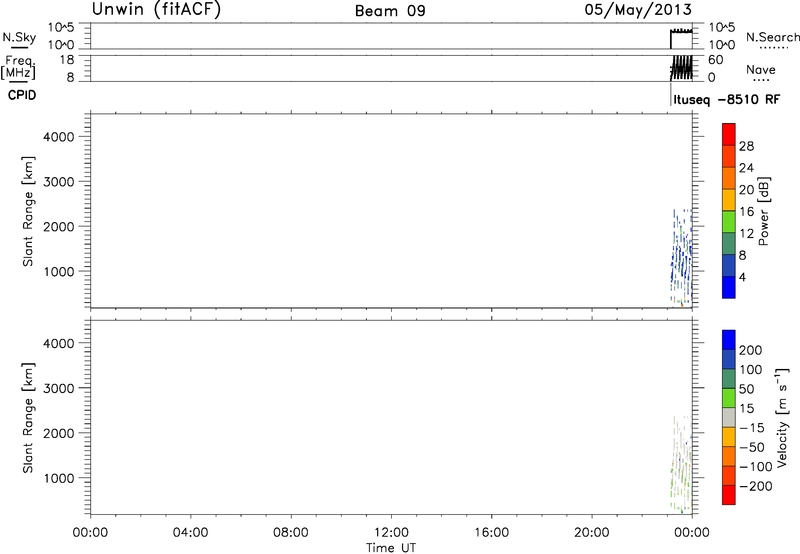The image size is (800, 554).
Task: Click the green 12–16 dB Power swatch
Action: pyautogui.click(x=729, y=222)
